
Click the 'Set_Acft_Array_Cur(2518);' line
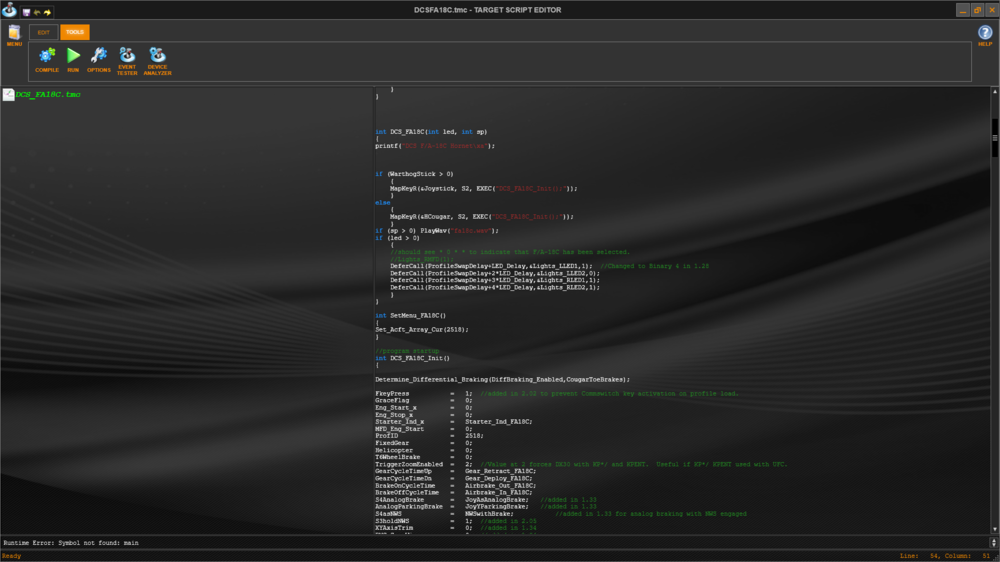(x=422, y=330)
